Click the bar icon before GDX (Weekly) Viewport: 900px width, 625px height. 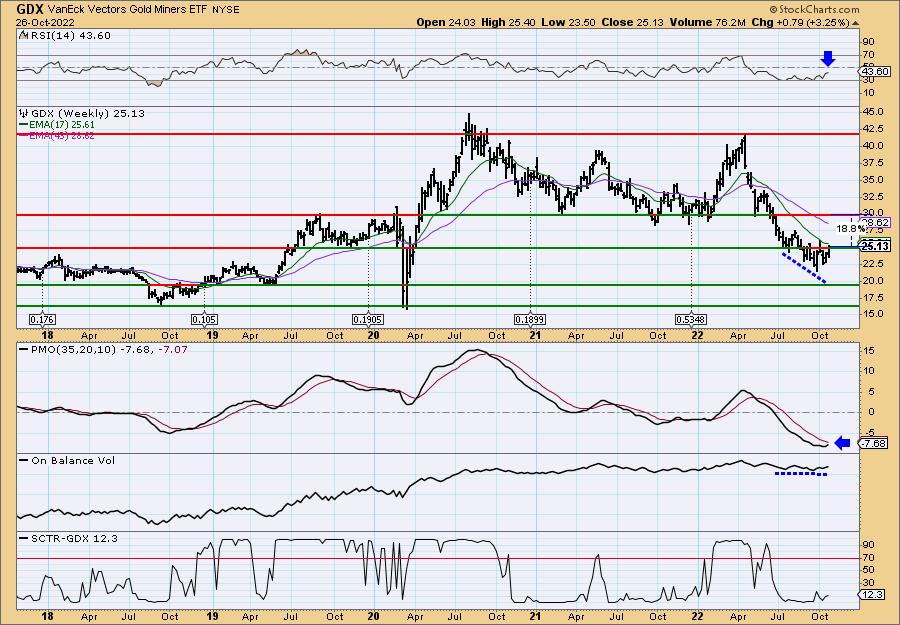coord(24,113)
